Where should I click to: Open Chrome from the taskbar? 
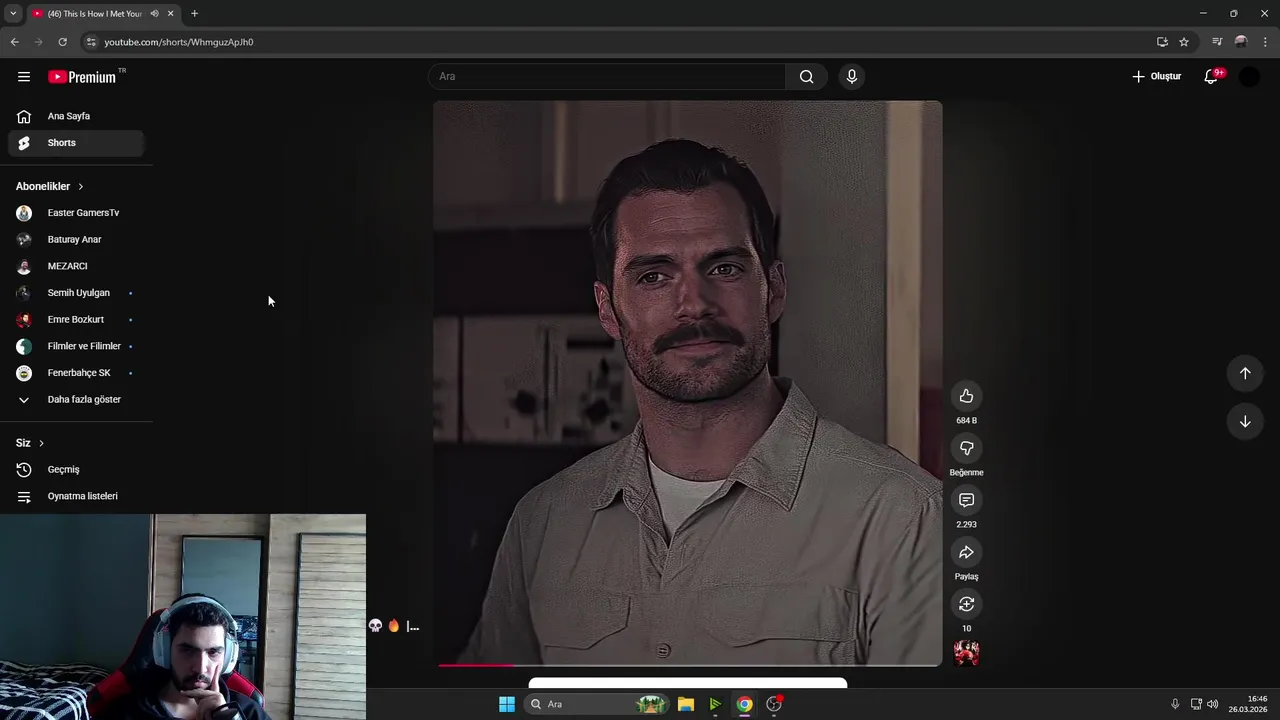click(745, 704)
